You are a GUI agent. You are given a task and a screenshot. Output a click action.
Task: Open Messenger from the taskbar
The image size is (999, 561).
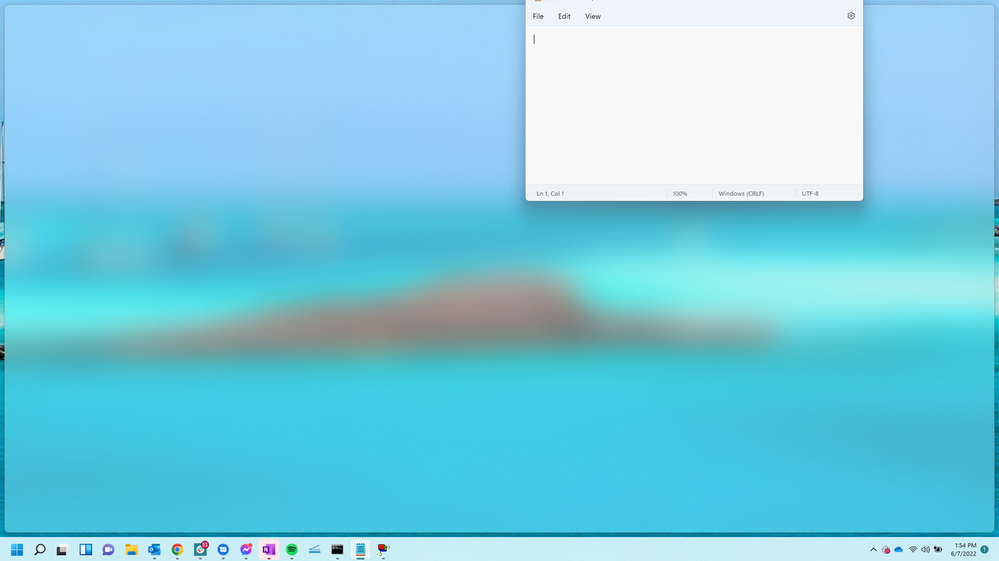point(246,550)
